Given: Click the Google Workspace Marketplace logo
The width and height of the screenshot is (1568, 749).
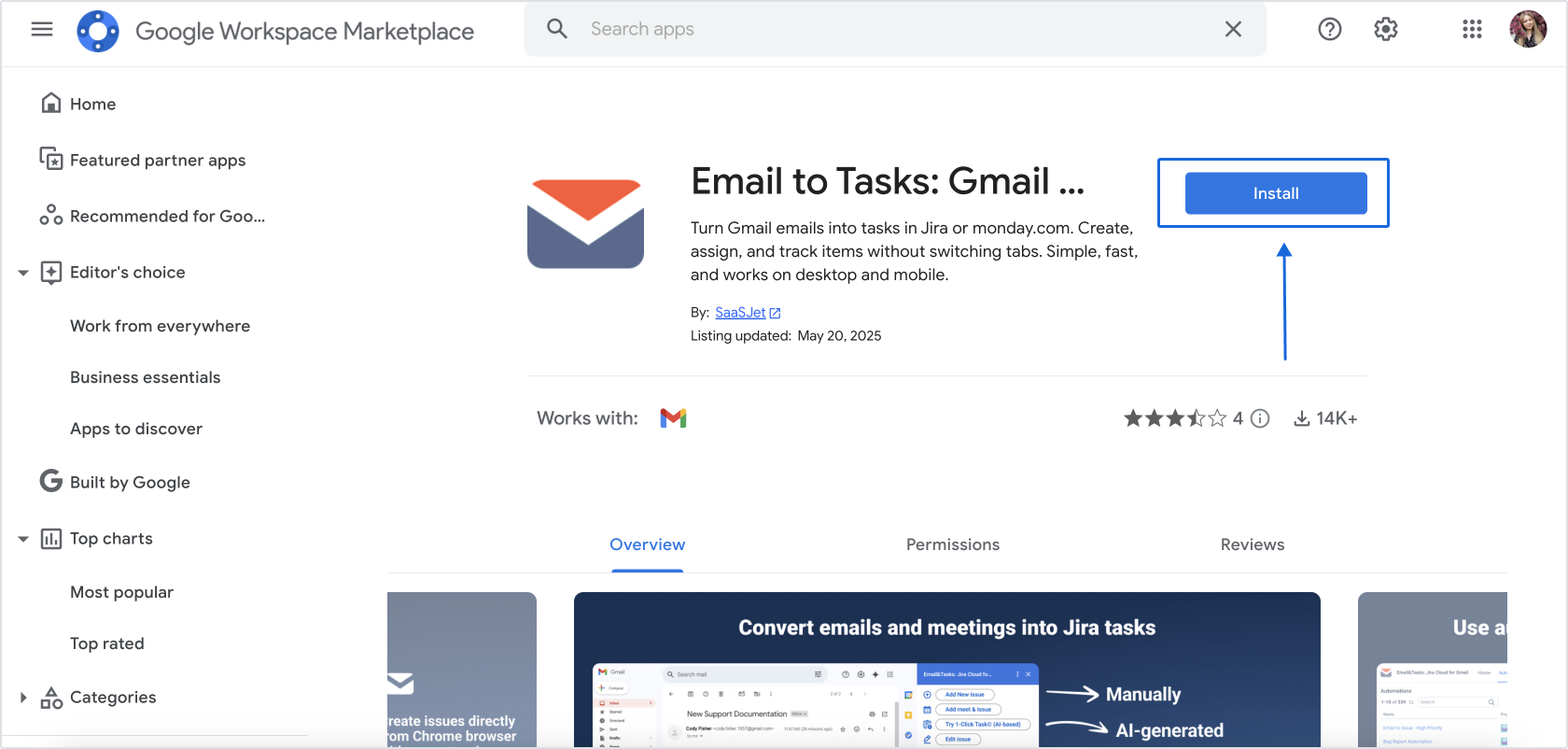Looking at the screenshot, I should pyautogui.click(x=98, y=31).
